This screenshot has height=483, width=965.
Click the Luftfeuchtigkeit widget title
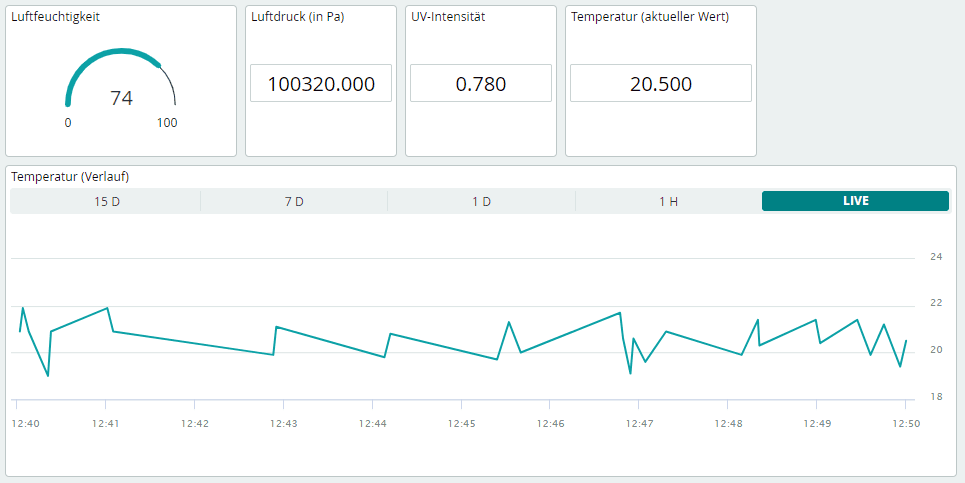point(55,18)
